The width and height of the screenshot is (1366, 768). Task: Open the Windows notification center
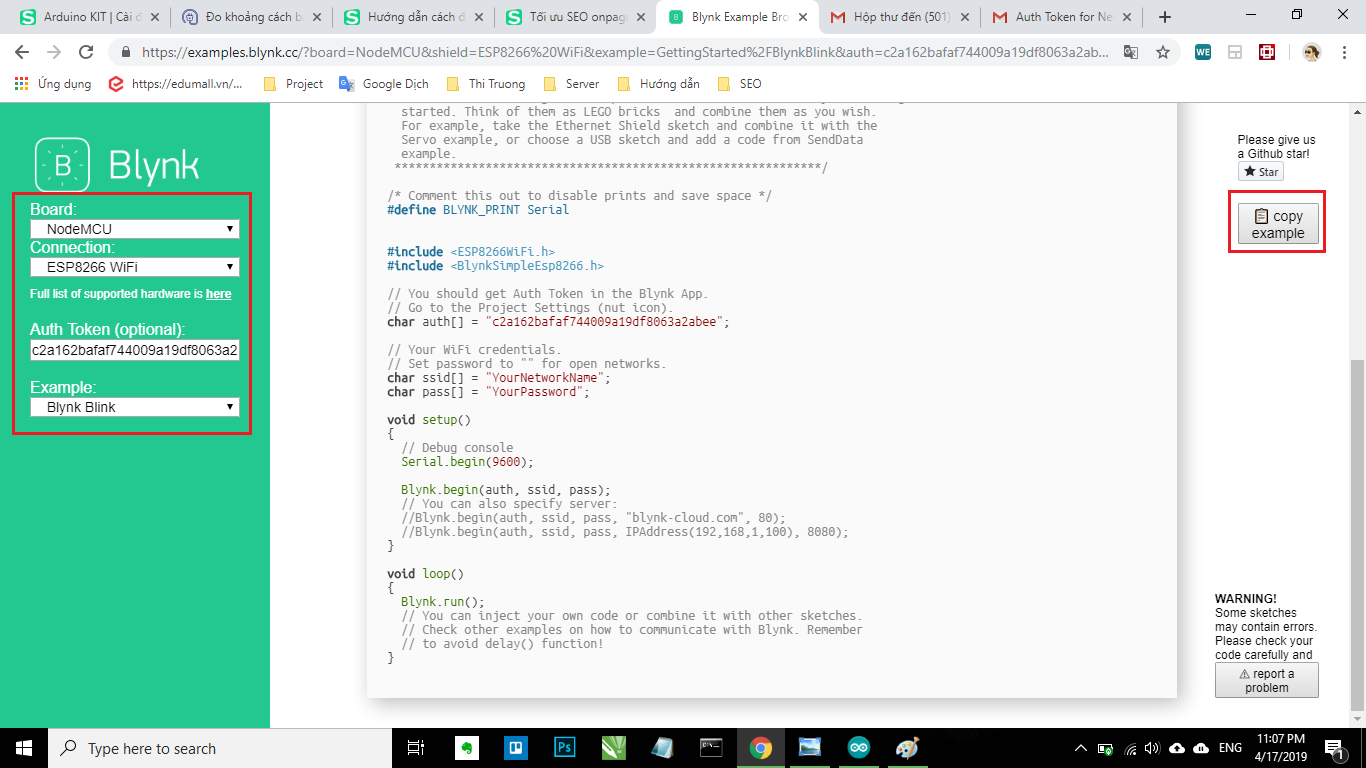coord(1334,748)
